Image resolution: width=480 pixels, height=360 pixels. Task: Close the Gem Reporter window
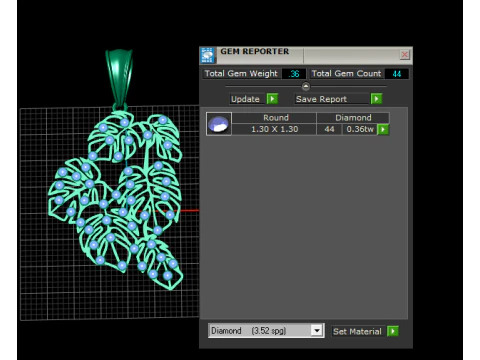click(x=404, y=55)
